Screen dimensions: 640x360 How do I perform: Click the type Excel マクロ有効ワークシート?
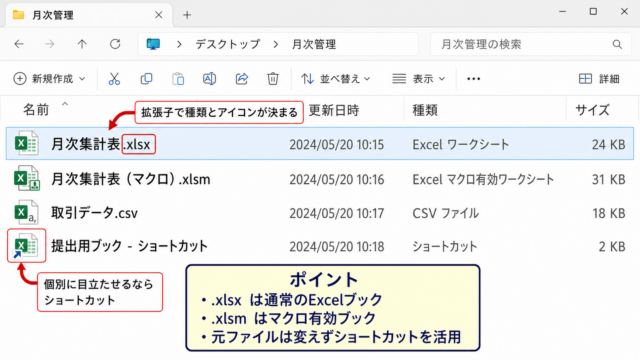pyautogui.click(x=483, y=179)
